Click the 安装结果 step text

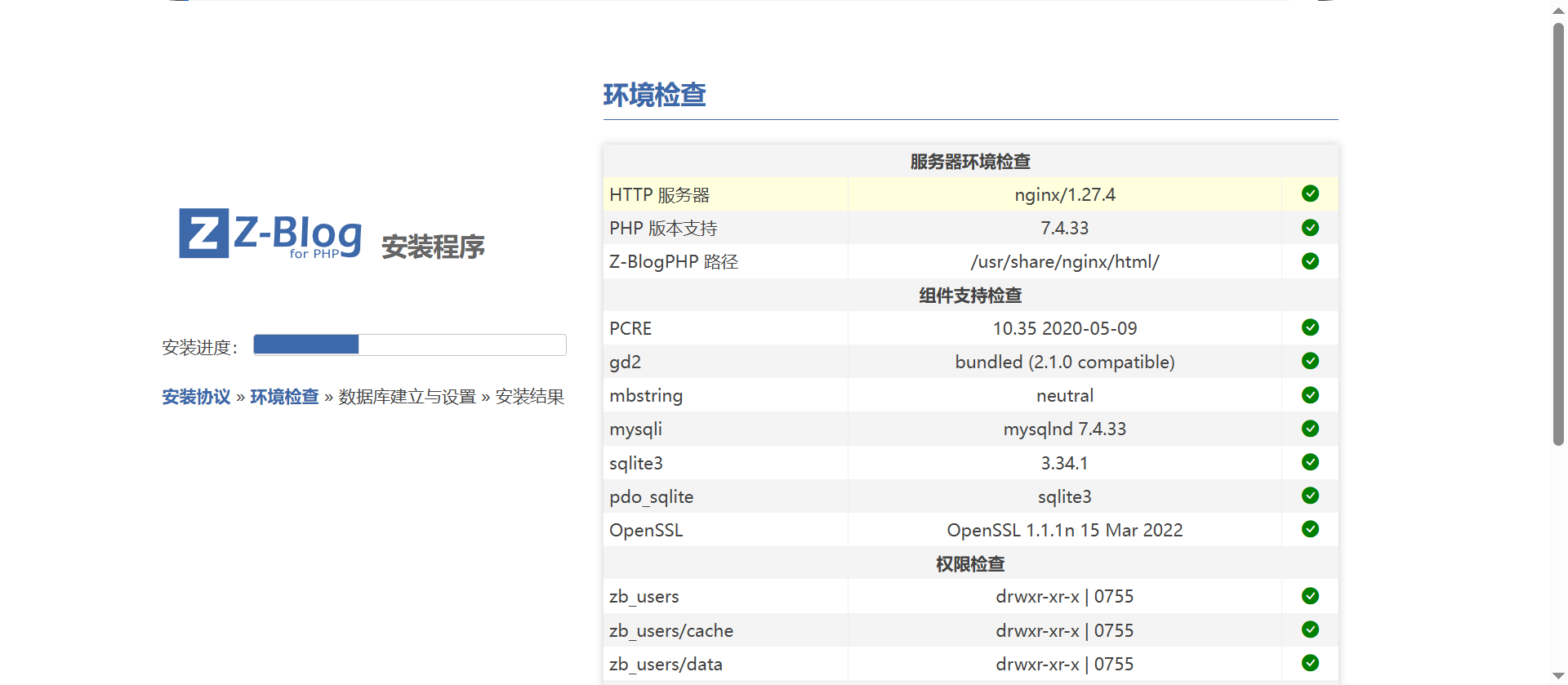[x=530, y=397]
